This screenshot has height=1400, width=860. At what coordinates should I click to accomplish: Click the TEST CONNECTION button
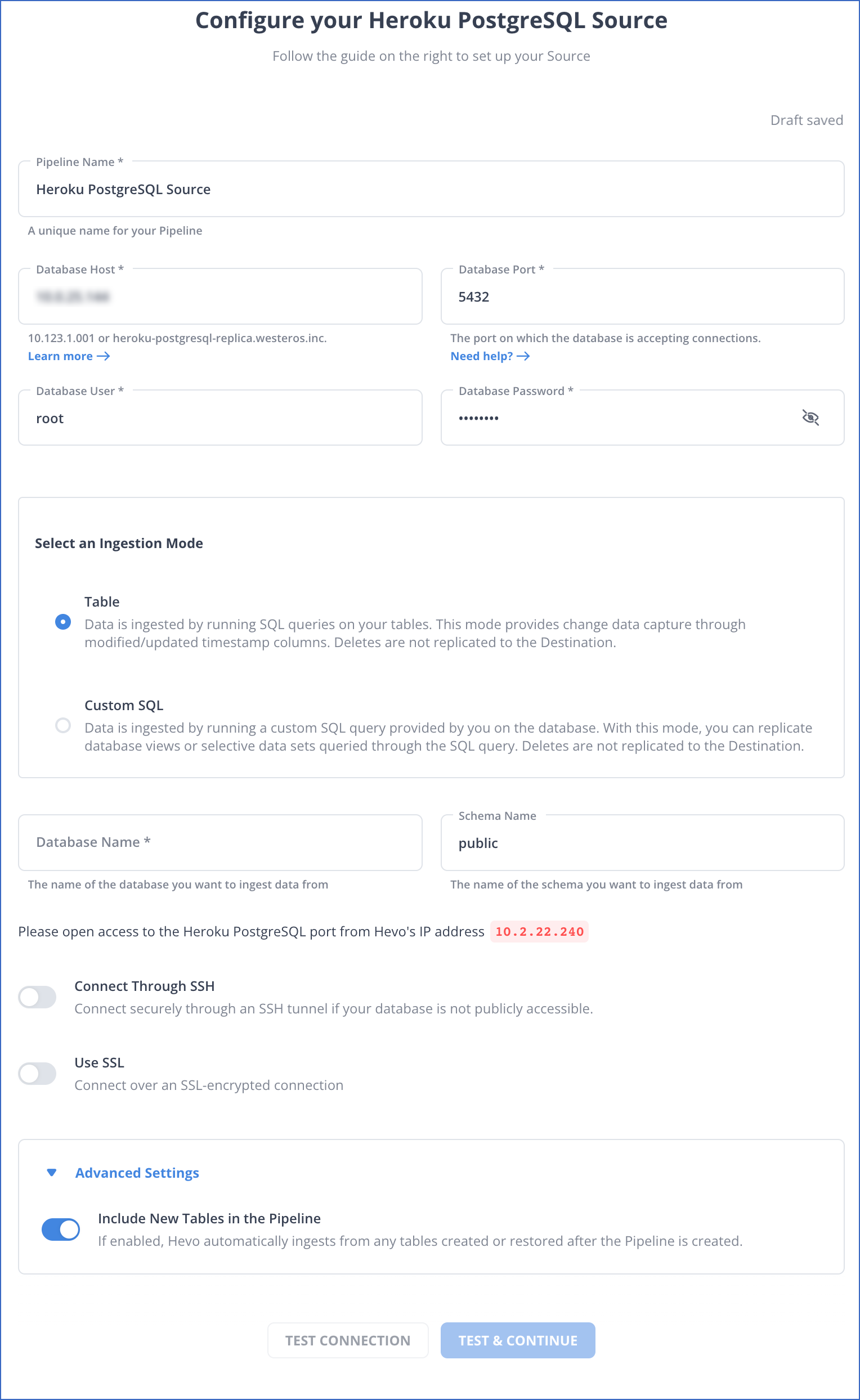pyautogui.click(x=348, y=1340)
